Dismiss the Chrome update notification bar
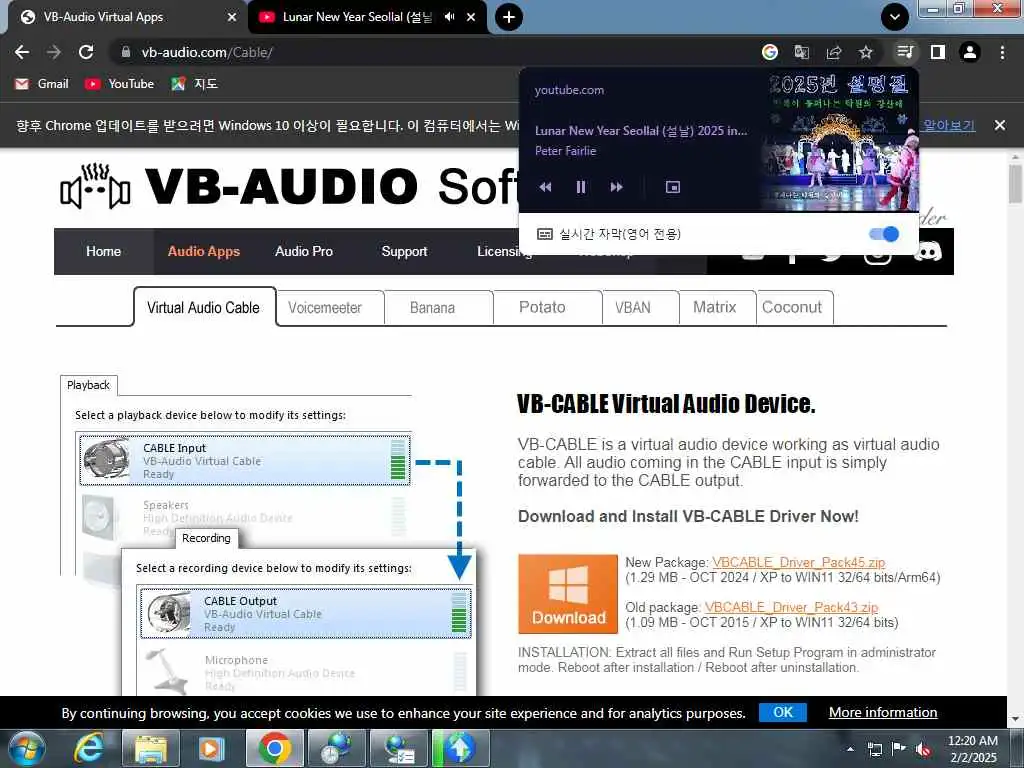The height and width of the screenshot is (768, 1024). (1000, 125)
